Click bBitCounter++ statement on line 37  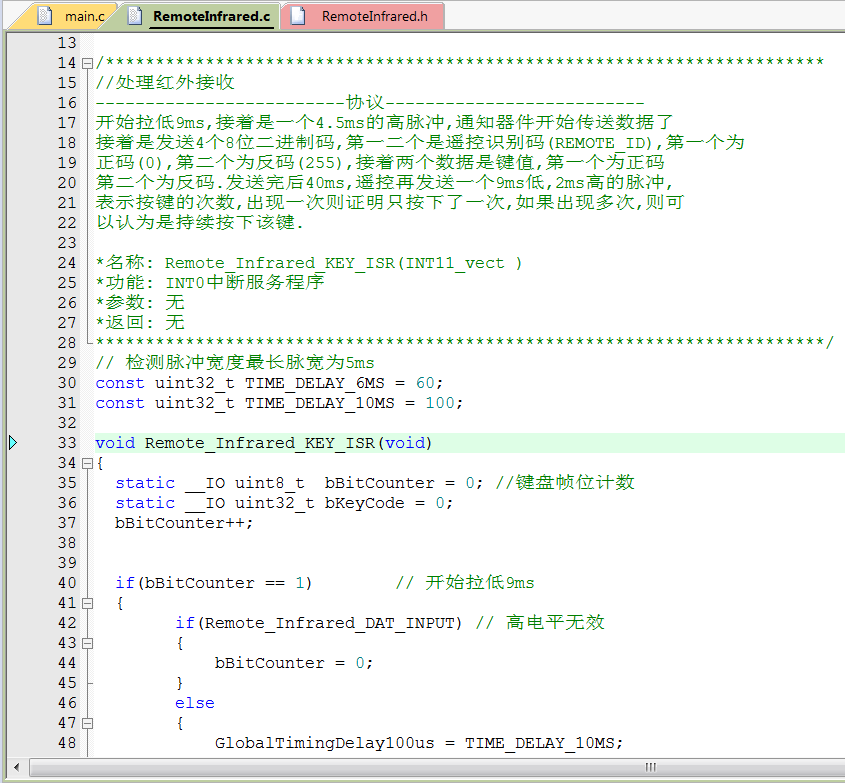coord(184,523)
